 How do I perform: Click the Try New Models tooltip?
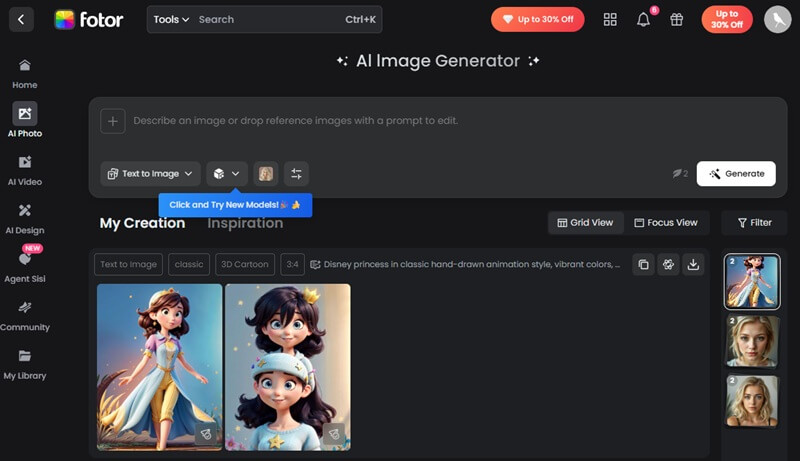click(x=235, y=205)
